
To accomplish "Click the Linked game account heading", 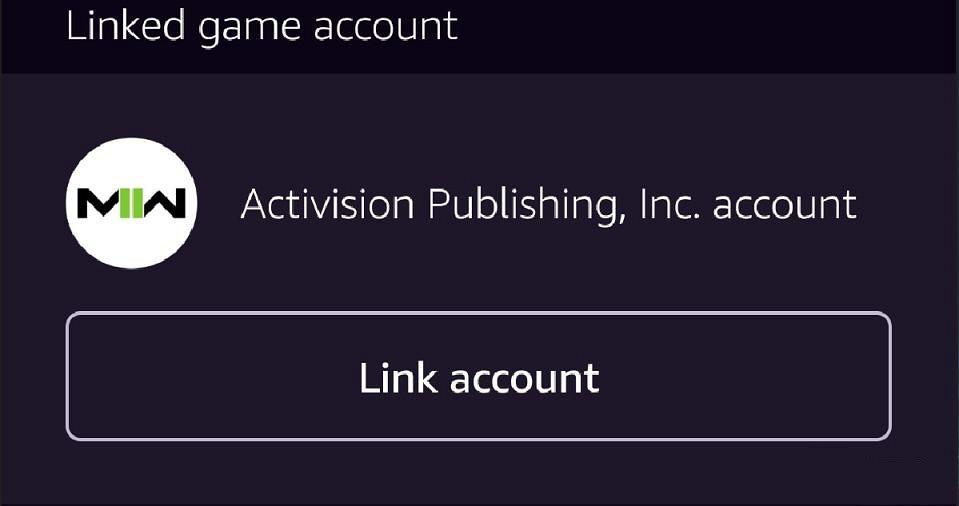I will (x=261, y=26).
